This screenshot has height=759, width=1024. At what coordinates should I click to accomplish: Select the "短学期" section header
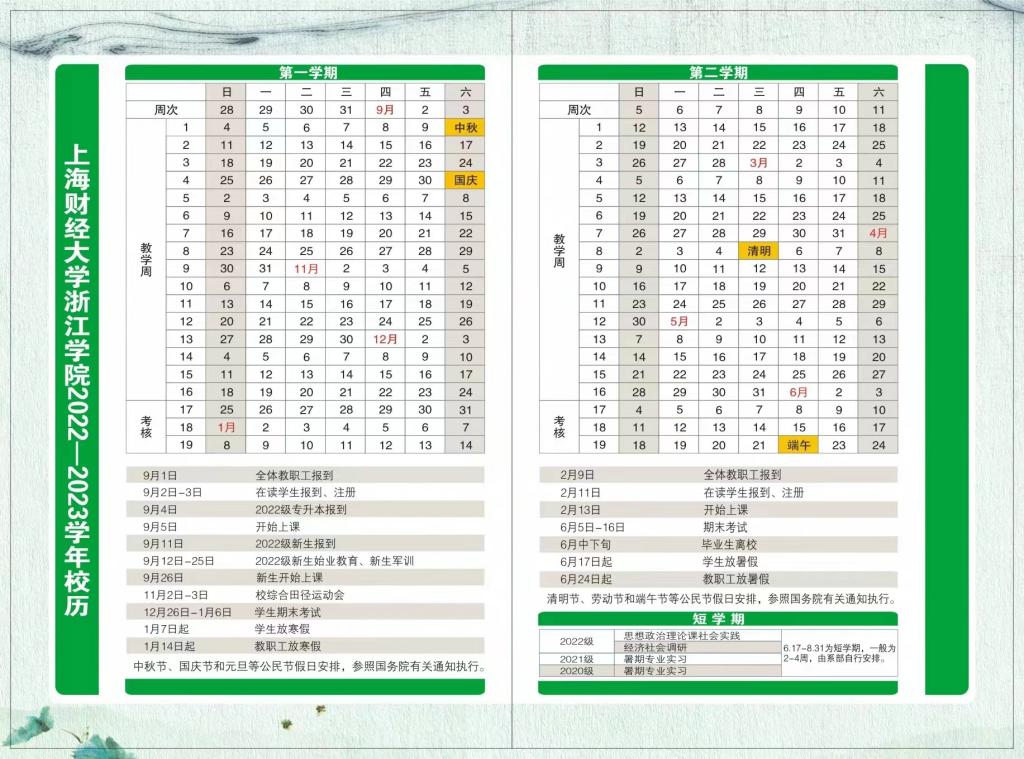[x=718, y=619]
